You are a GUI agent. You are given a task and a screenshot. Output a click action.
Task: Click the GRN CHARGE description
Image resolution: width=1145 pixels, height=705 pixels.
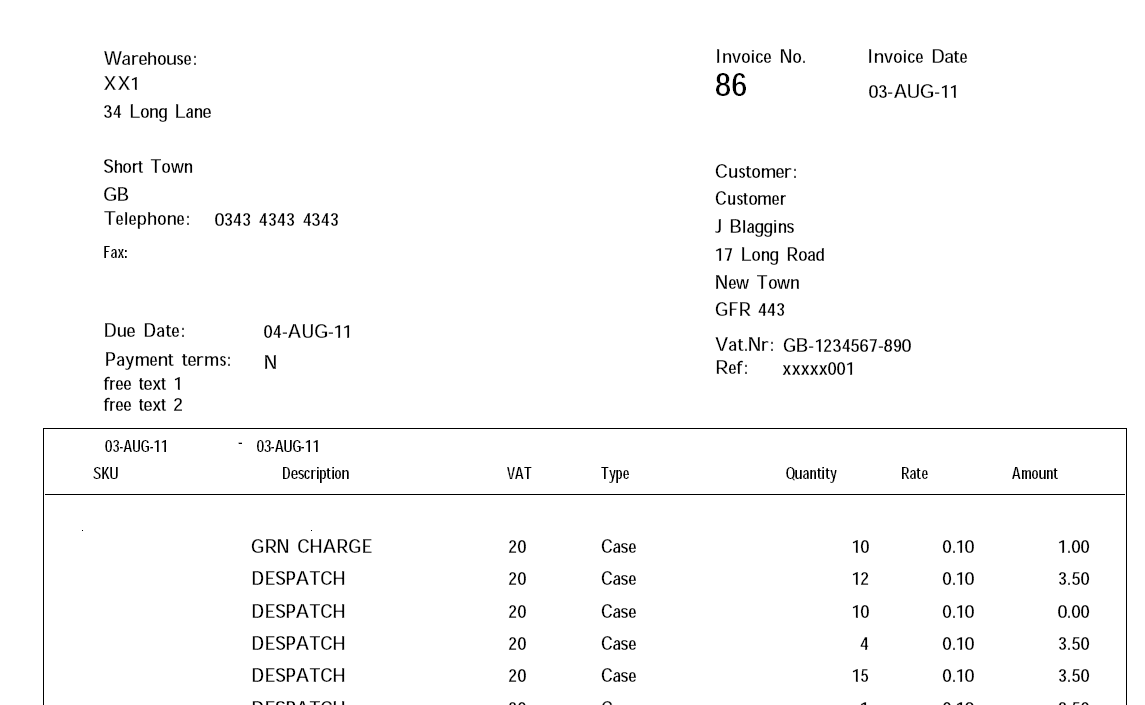[312, 547]
